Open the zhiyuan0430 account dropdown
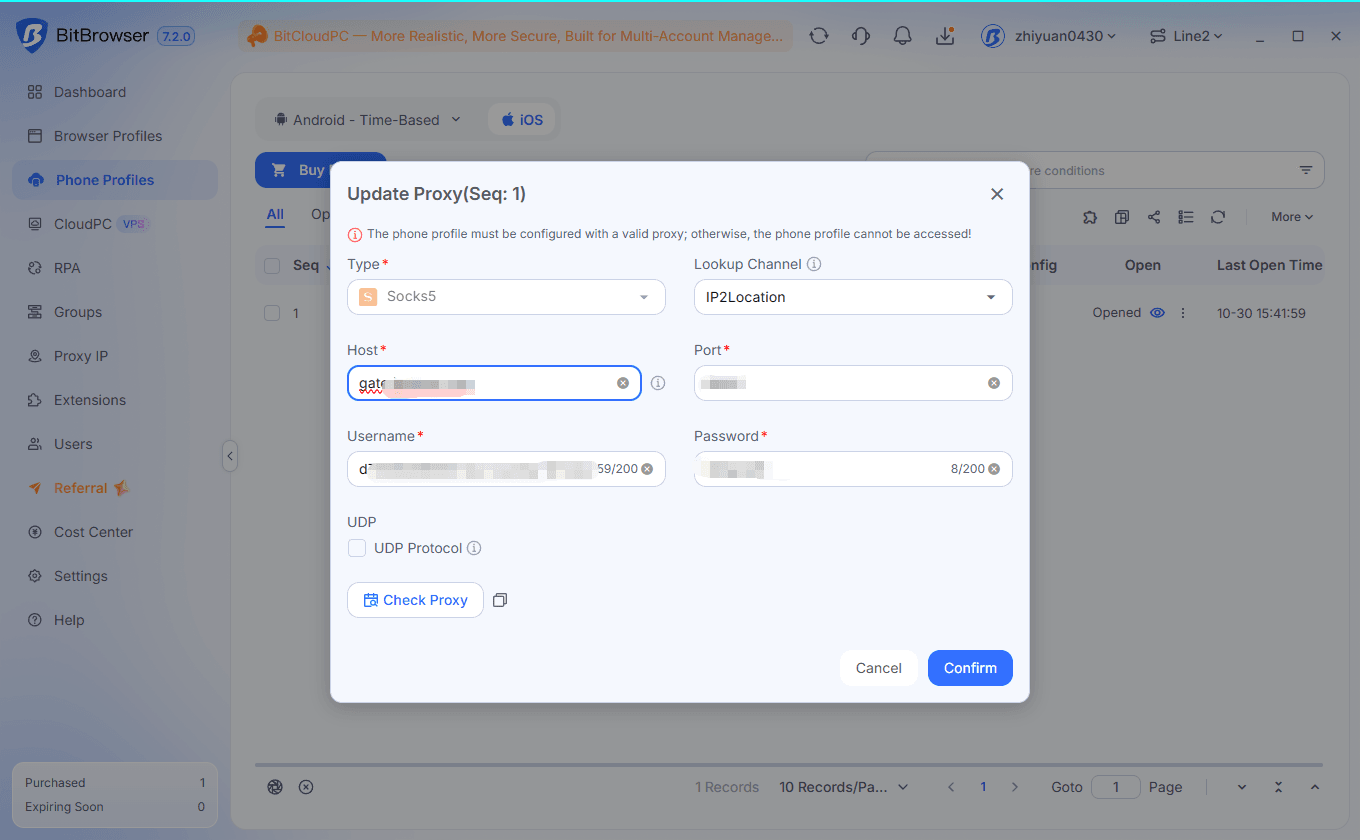The height and width of the screenshot is (840, 1360). coord(1048,36)
